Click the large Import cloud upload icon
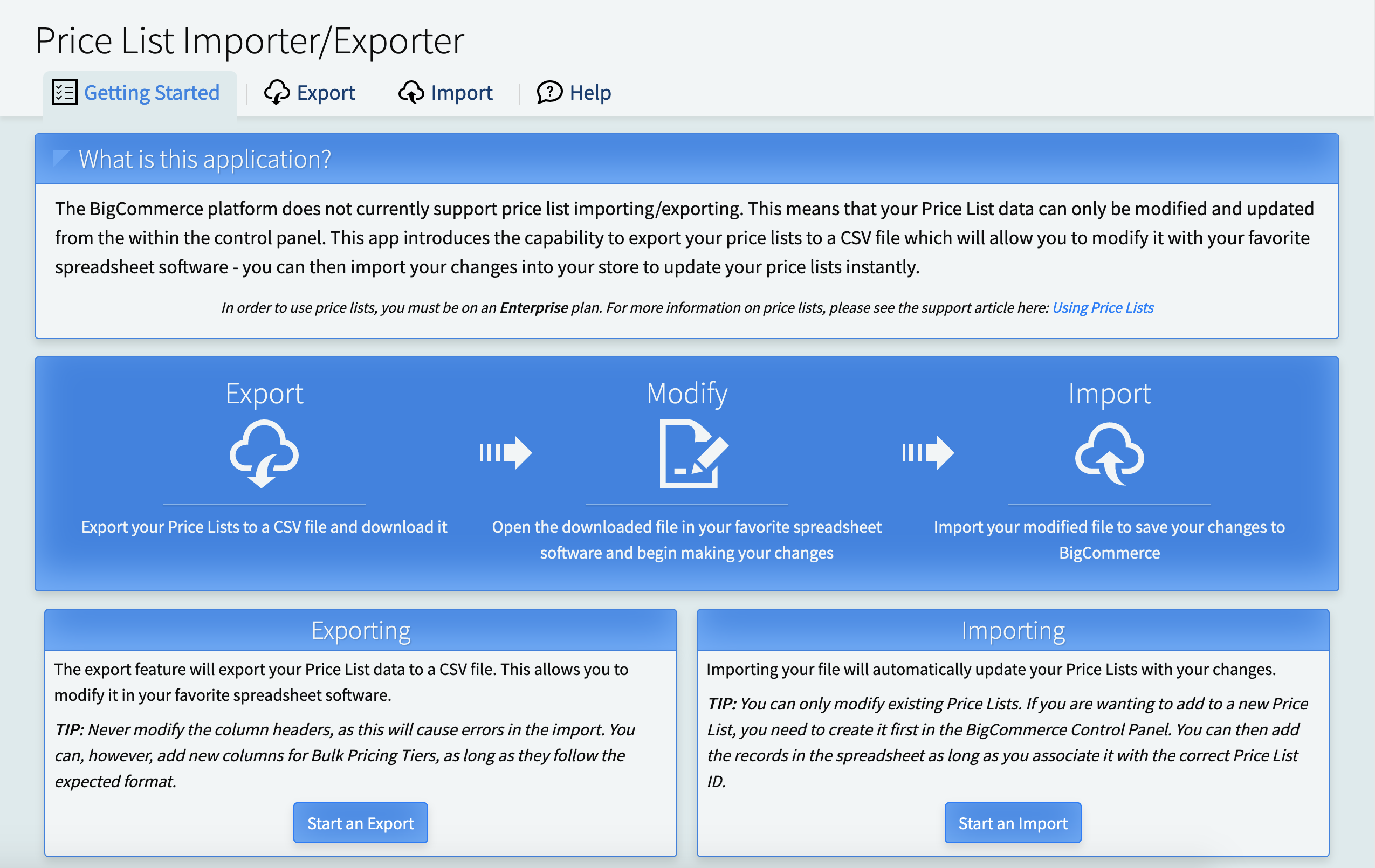 [1110, 453]
